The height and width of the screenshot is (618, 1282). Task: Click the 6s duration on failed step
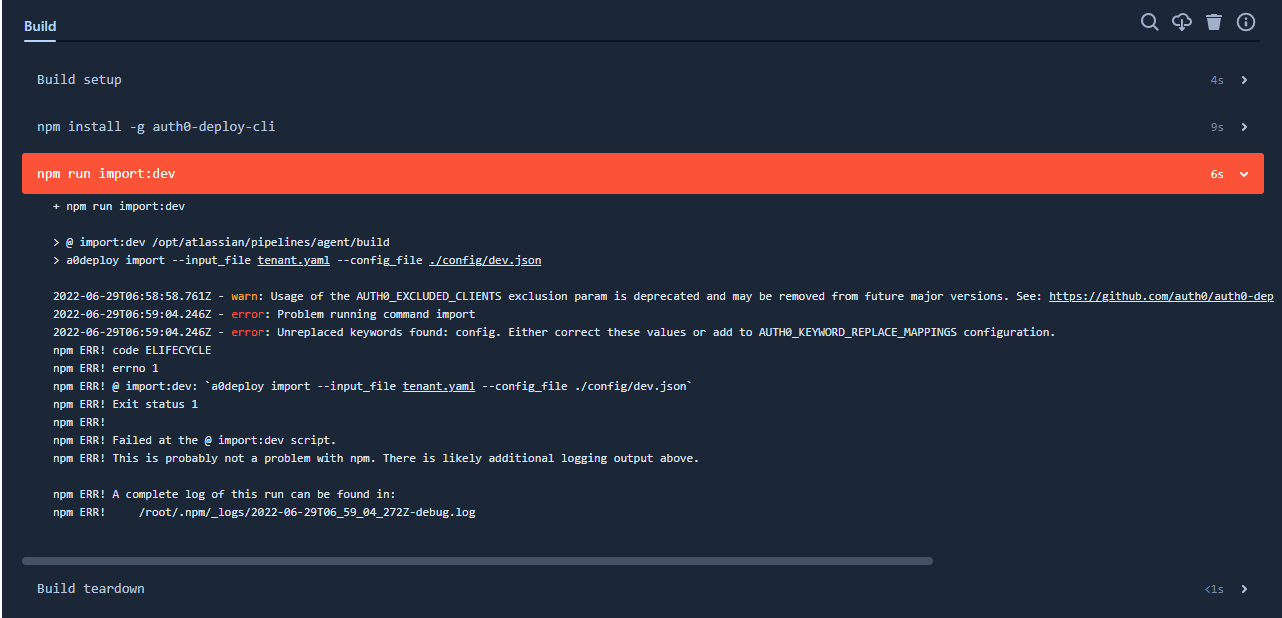click(1217, 174)
